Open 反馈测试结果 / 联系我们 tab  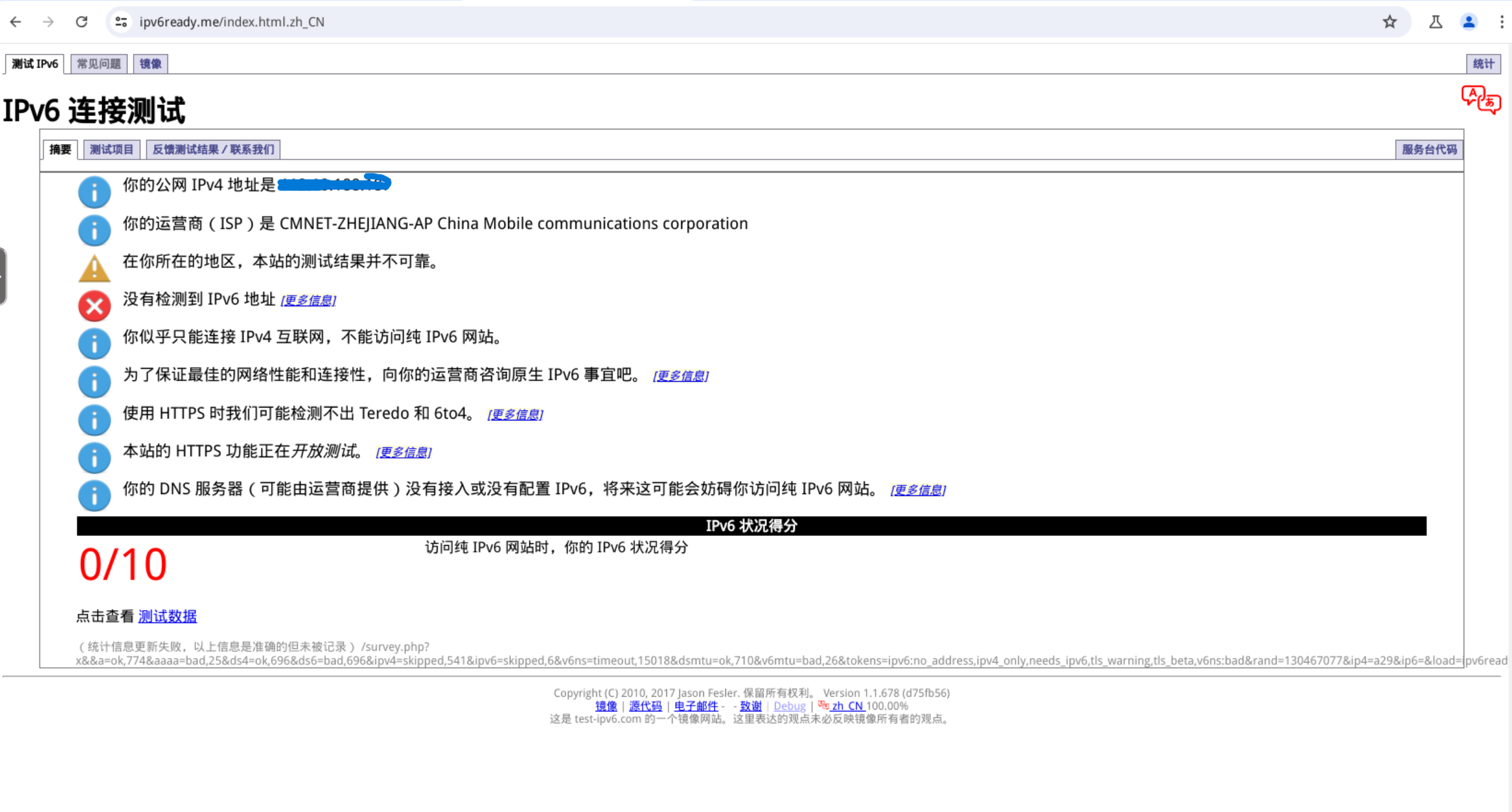click(x=214, y=149)
